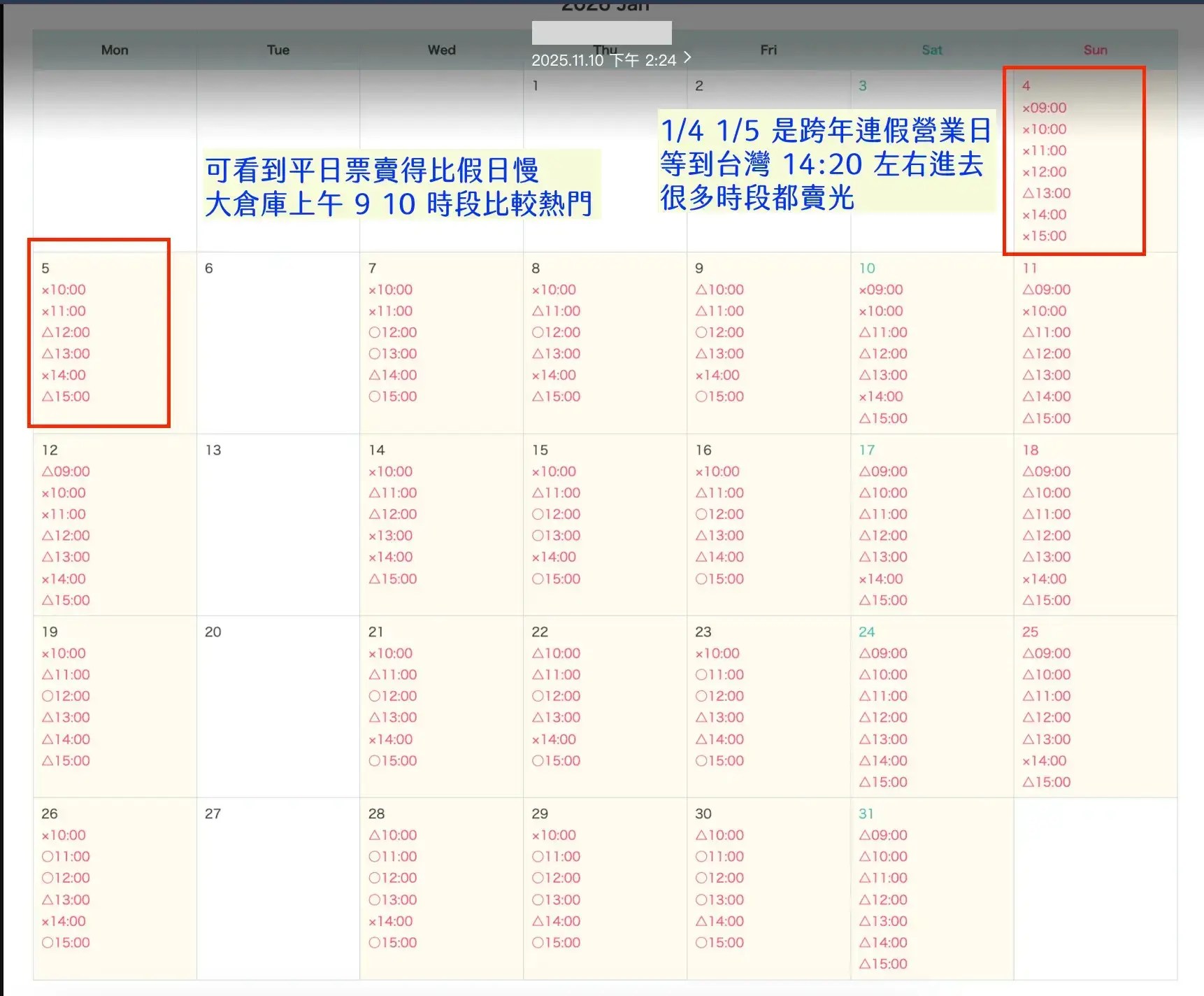
Task: Choose the 15:00 slot on January 25
Action: pyautogui.click(x=1047, y=782)
